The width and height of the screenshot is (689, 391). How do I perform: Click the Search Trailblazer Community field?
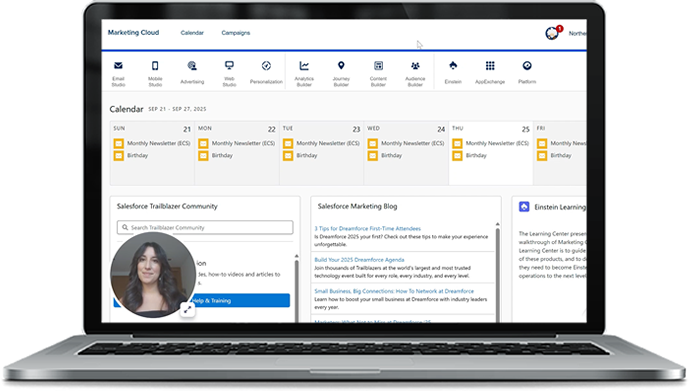click(205, 228)
